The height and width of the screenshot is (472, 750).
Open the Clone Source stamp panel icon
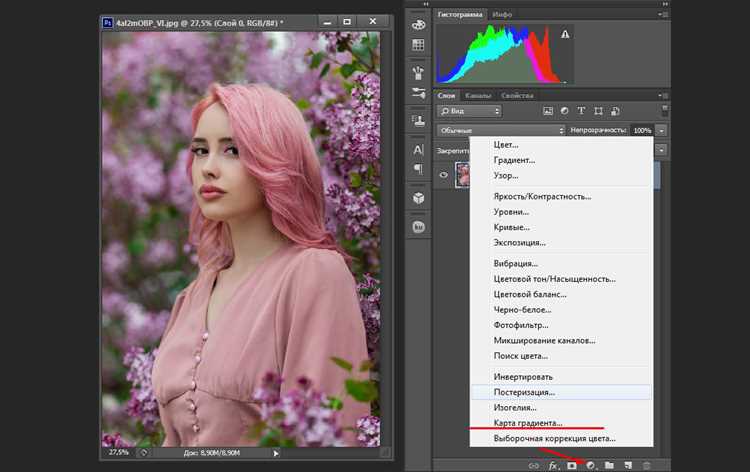click(x=419, y=121)
